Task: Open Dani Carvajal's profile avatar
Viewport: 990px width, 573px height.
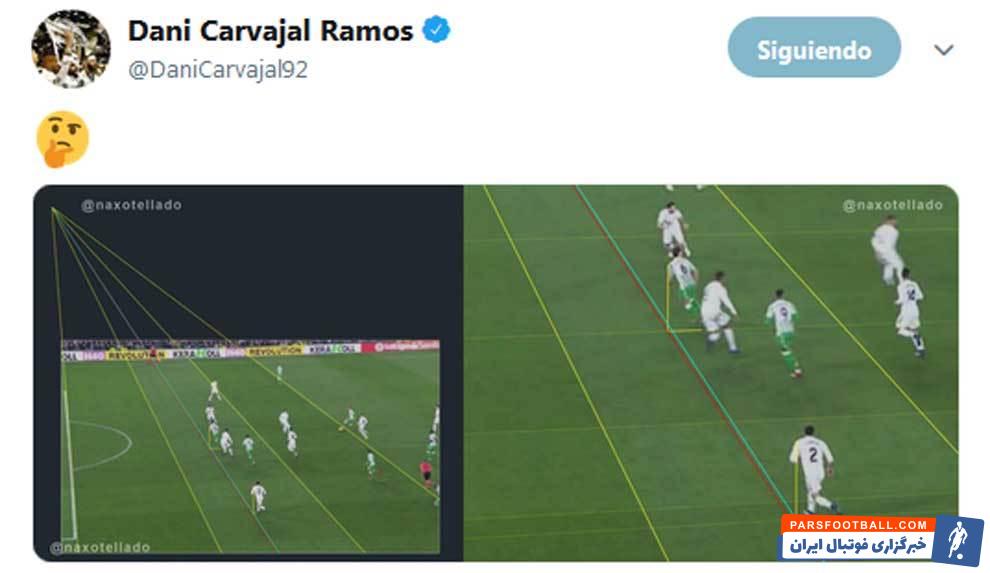Action: point(71,49)
